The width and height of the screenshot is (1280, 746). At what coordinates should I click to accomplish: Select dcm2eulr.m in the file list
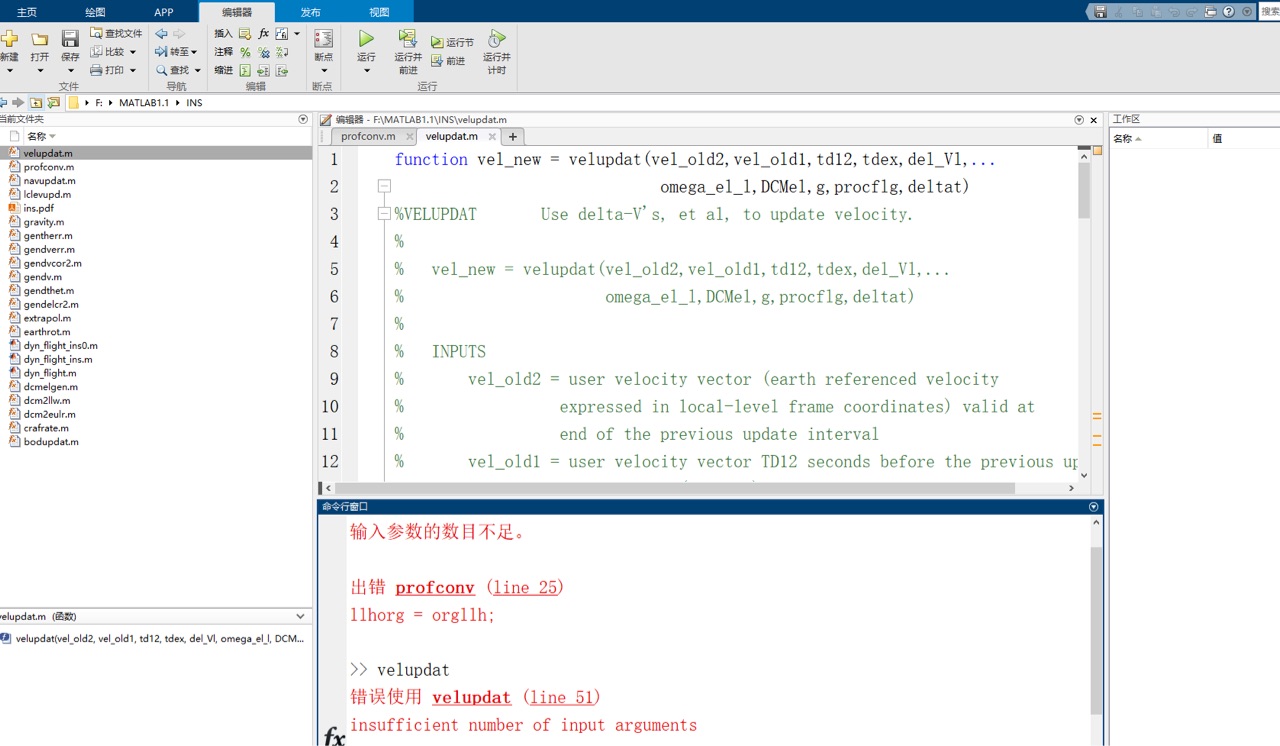(49, 414)
